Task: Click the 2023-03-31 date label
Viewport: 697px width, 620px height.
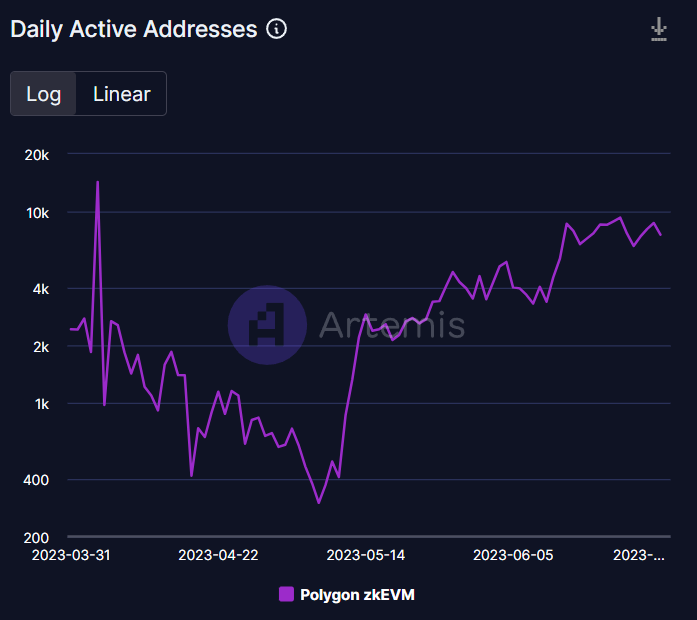Action: (71, 555)
